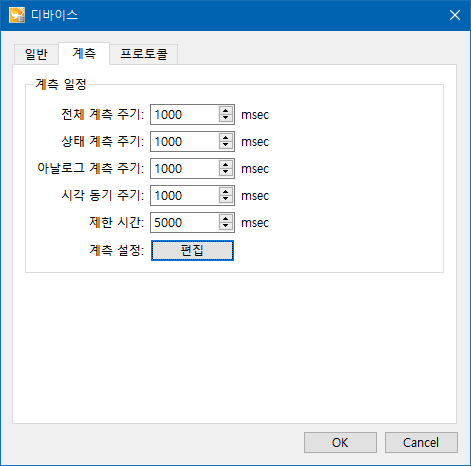Increase 시각 동기 주기 with up arrow

tap(226, 192)
